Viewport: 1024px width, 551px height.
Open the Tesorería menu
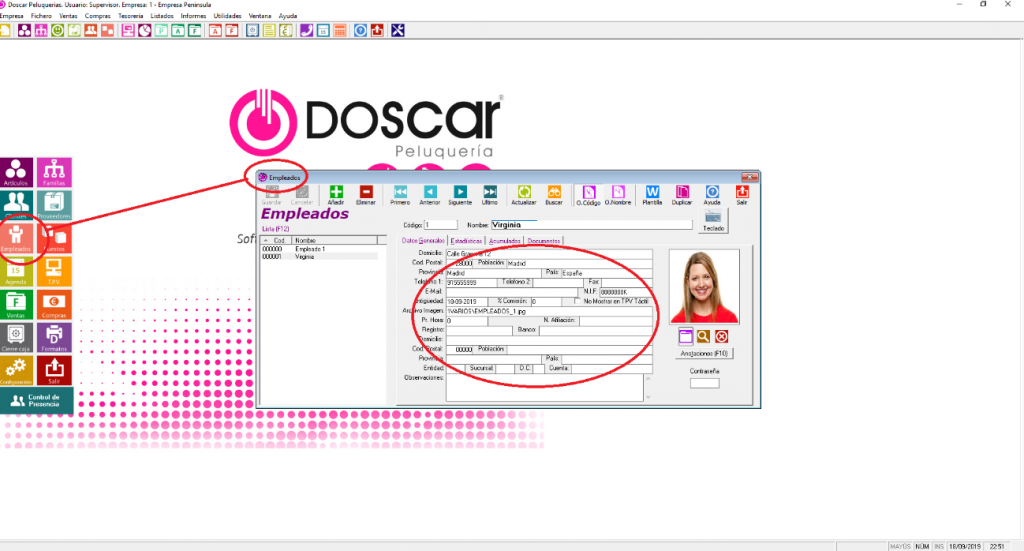tap(131, 16)
